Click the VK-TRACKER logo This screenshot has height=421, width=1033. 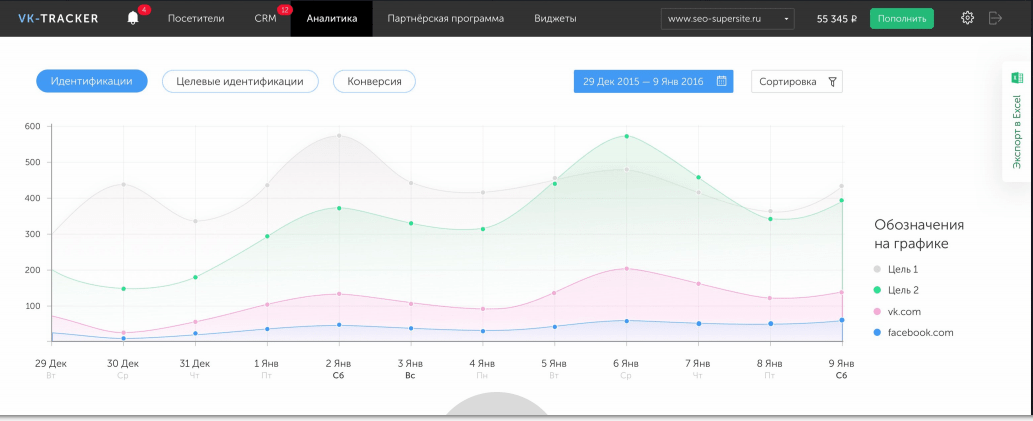58,18
